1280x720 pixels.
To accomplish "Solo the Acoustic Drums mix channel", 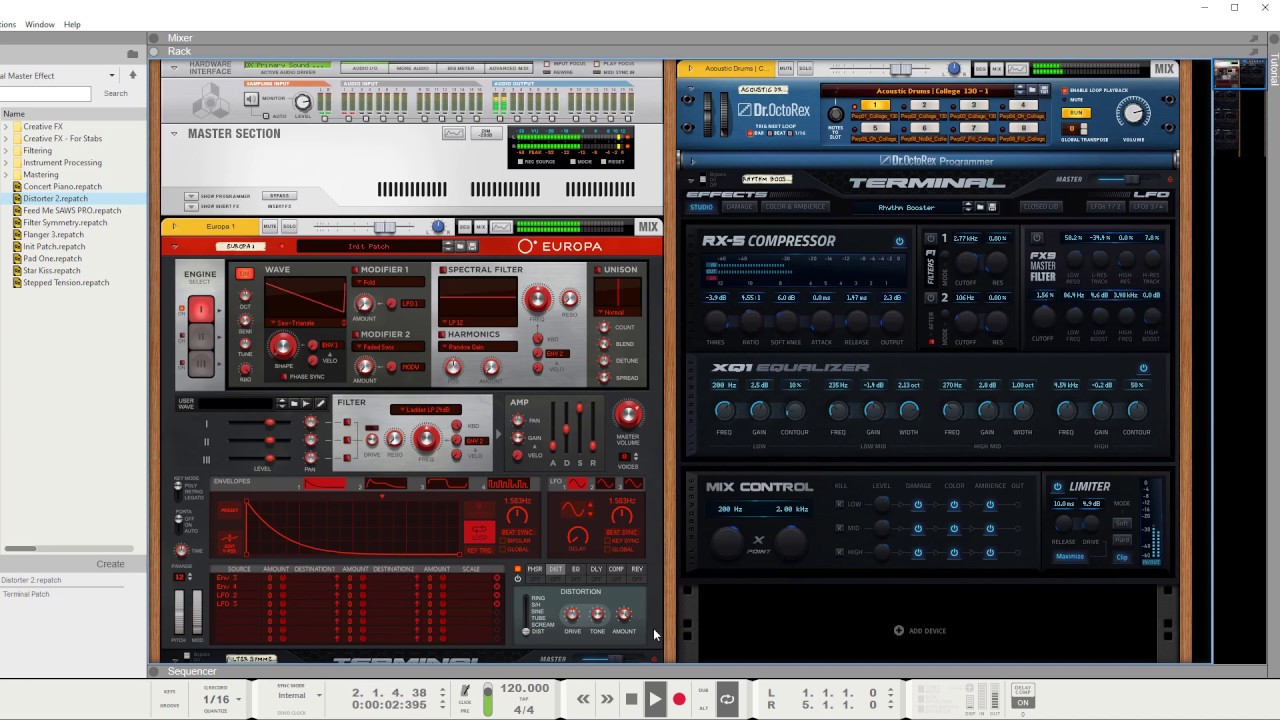I will (x=804, y=69).
